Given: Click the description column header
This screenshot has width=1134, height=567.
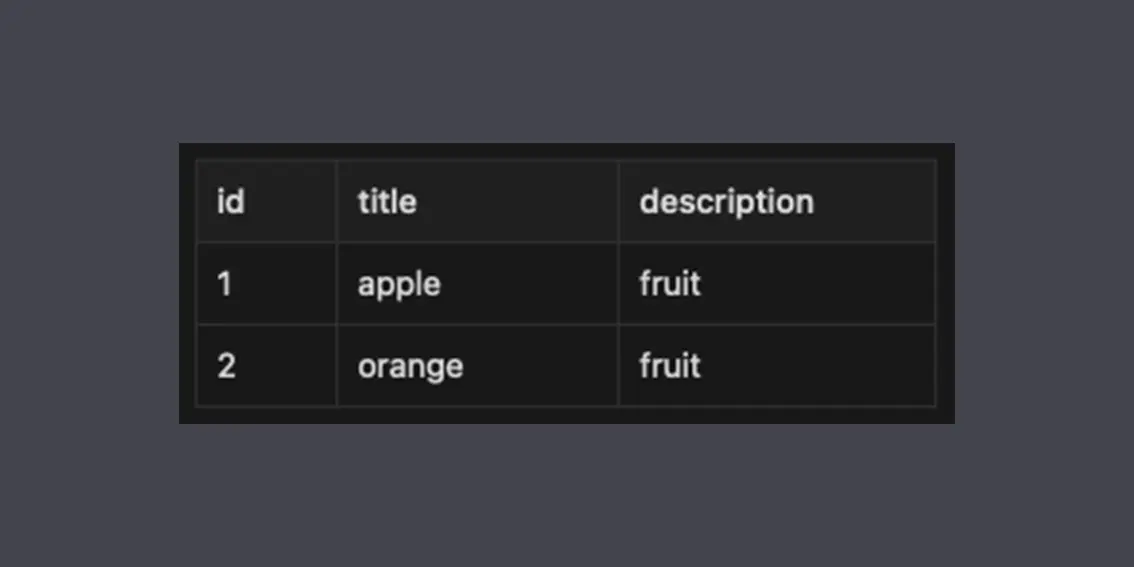Looking at the screenshot, I should tap(777, 201).
